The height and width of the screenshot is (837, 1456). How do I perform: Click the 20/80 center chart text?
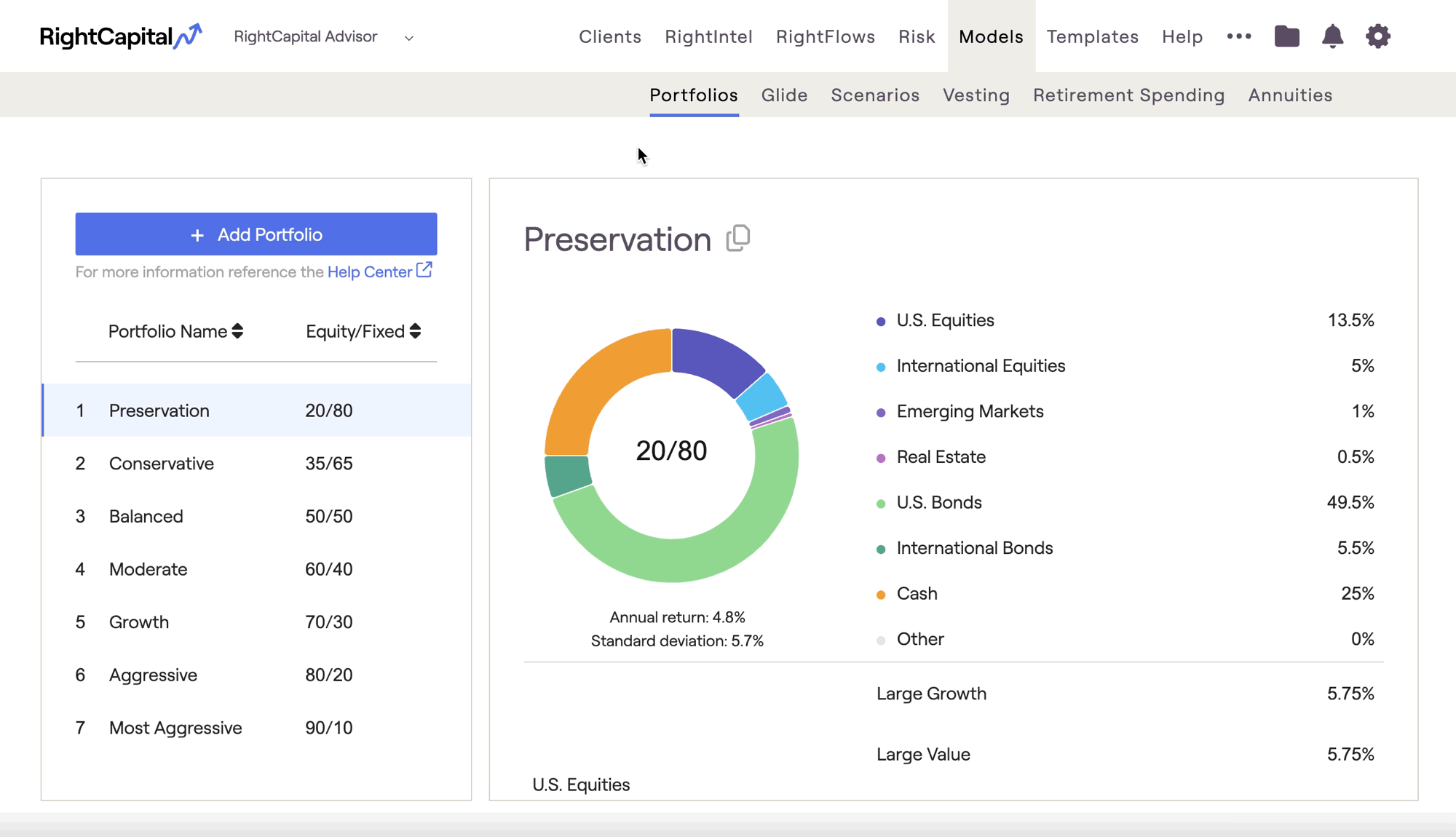tap(671, 451)
